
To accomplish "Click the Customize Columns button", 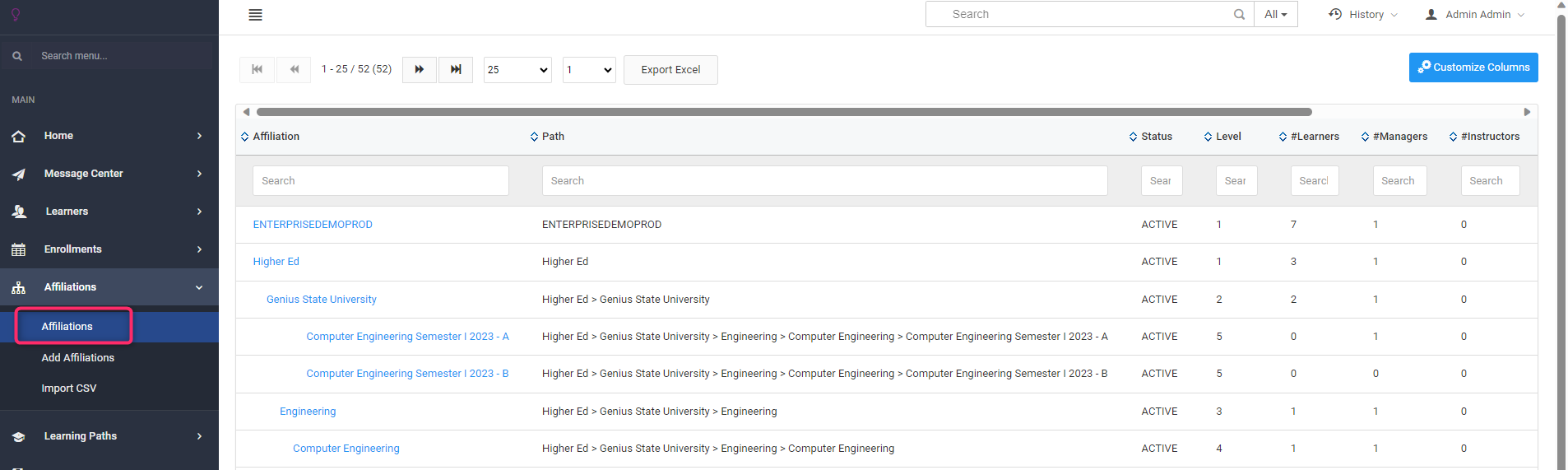I will pos(1473,67).
